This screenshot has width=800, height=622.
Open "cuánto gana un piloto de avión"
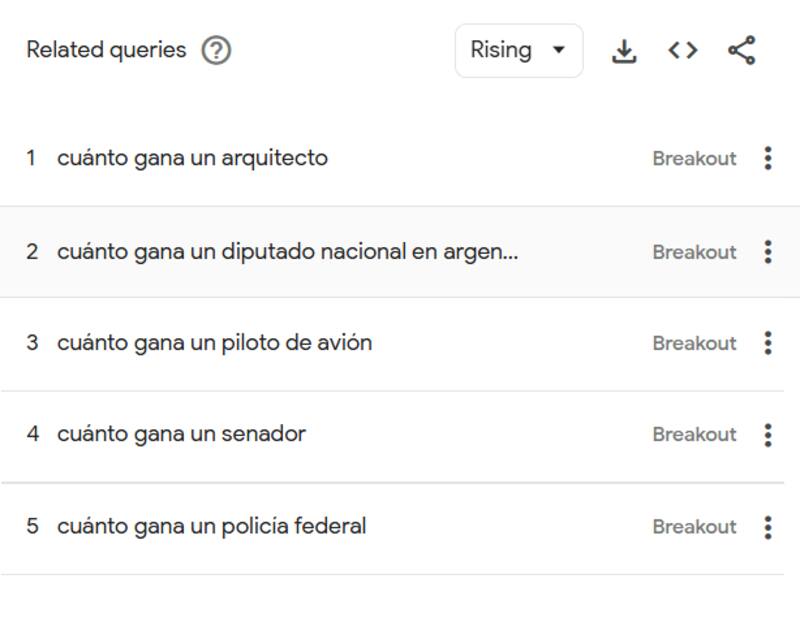click(214, 343)
